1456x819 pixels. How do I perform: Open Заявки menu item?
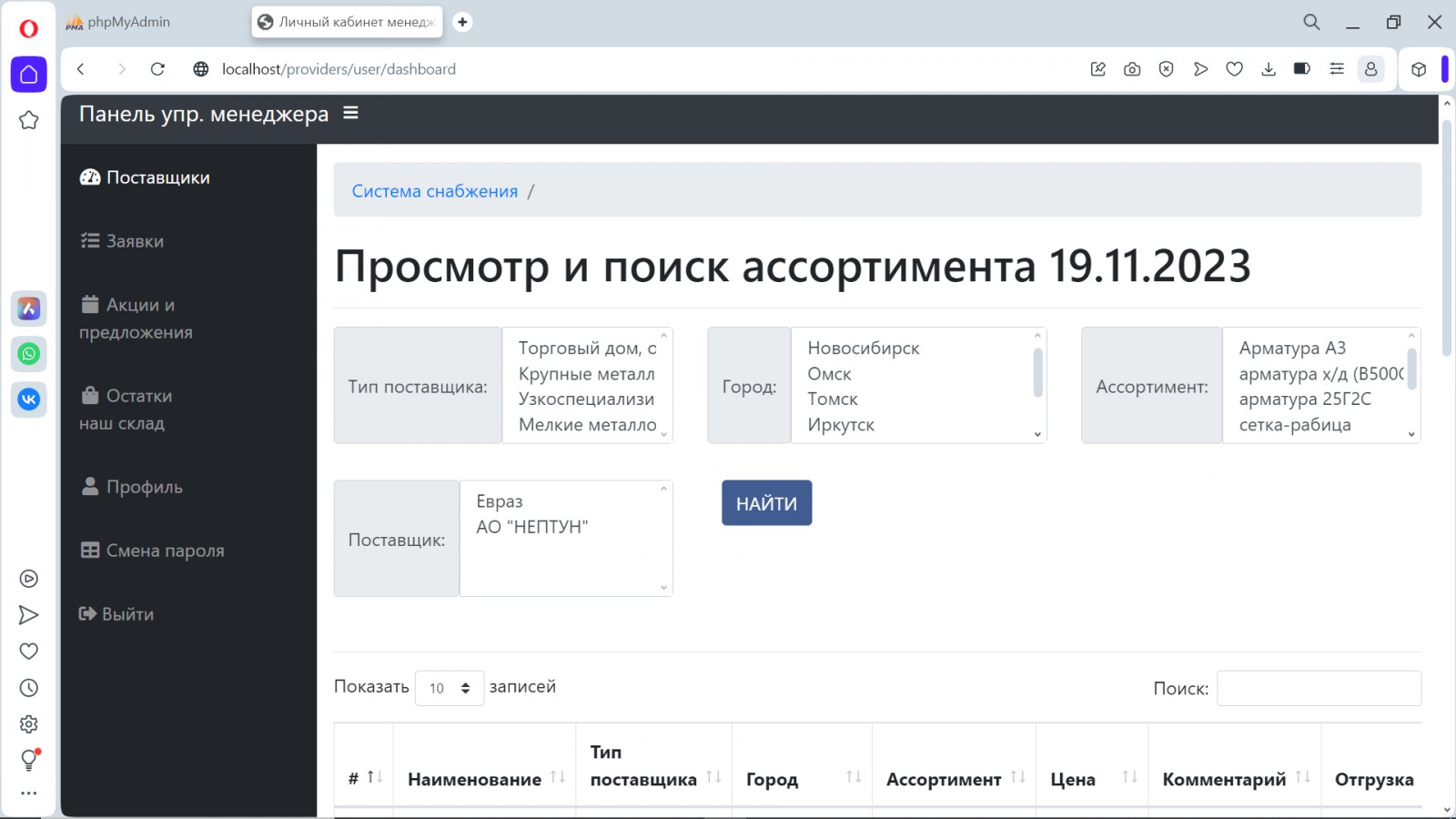point(122,241)
